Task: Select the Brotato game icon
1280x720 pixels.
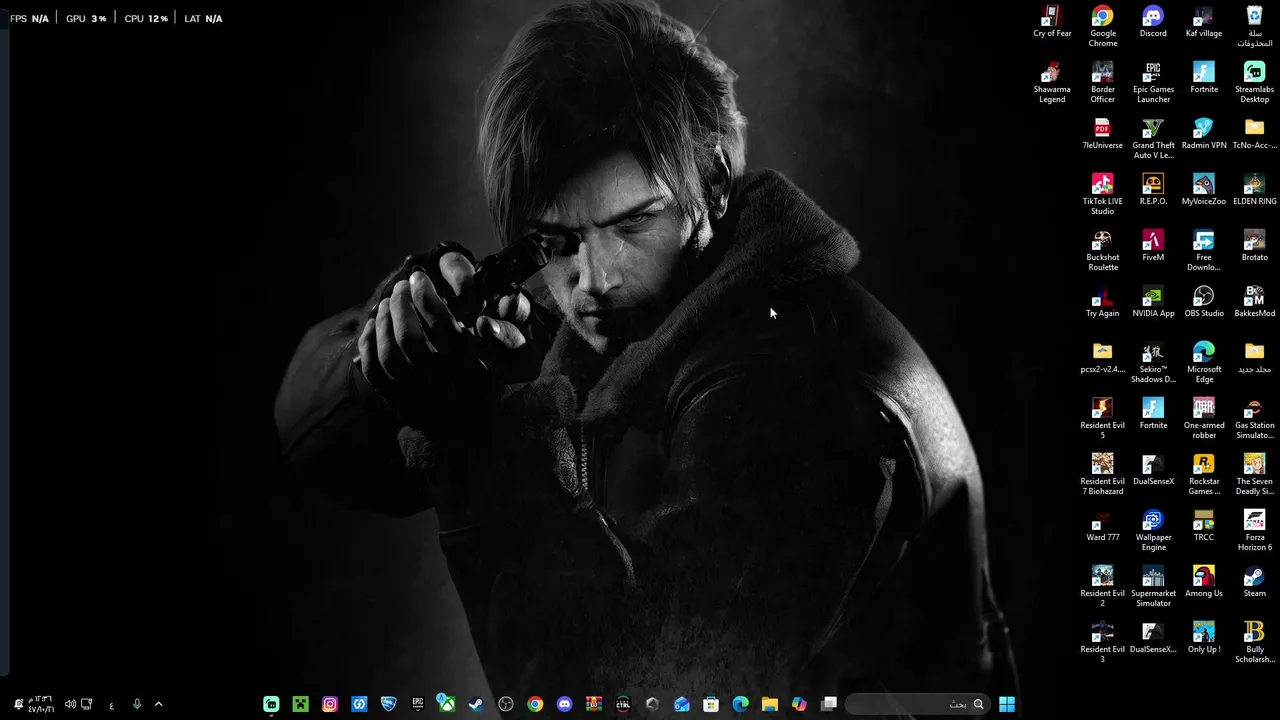Action: click(x=1254, y=246)
